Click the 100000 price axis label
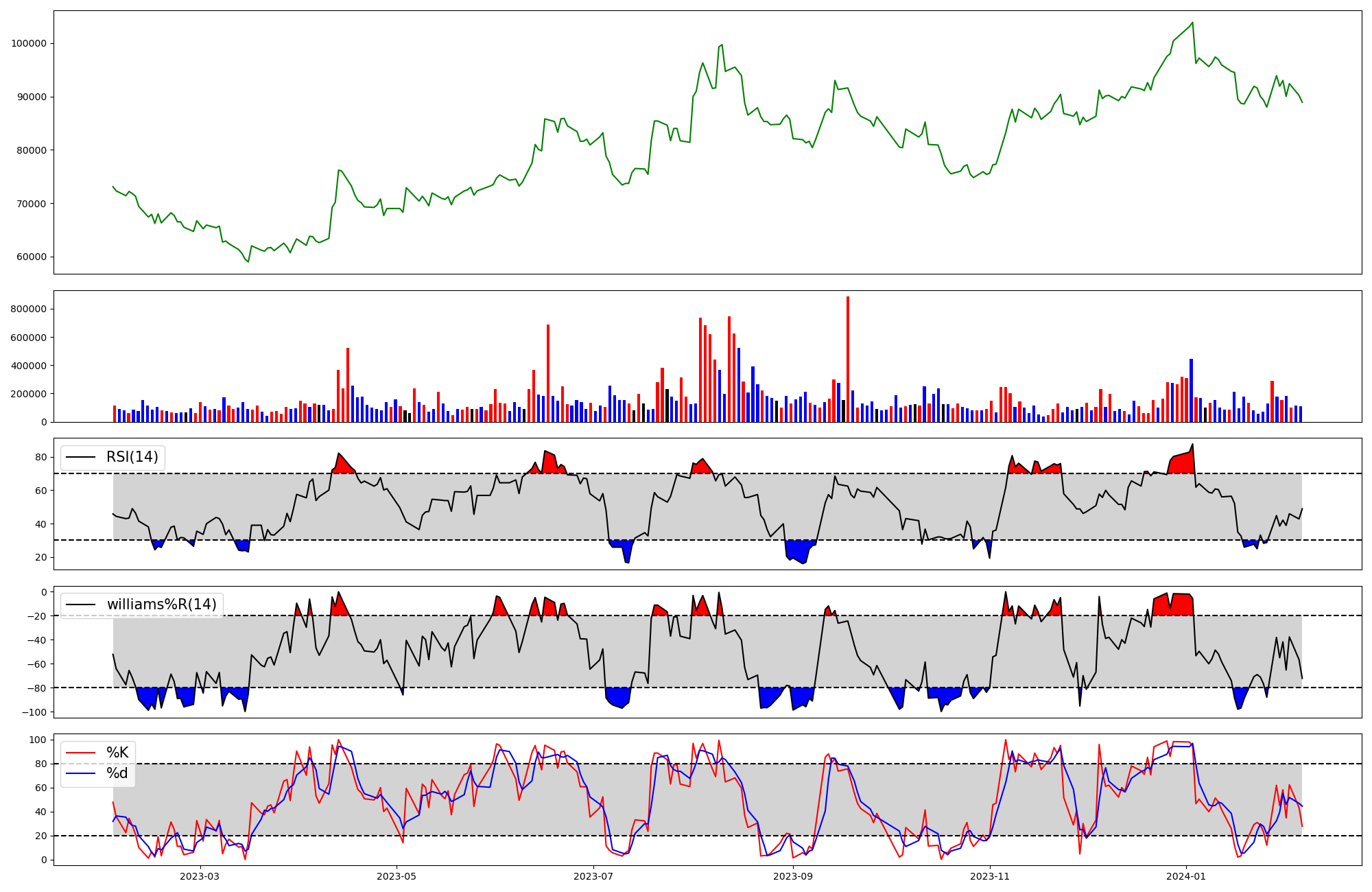The image size is (1372, 892). [x=29, y=43]
